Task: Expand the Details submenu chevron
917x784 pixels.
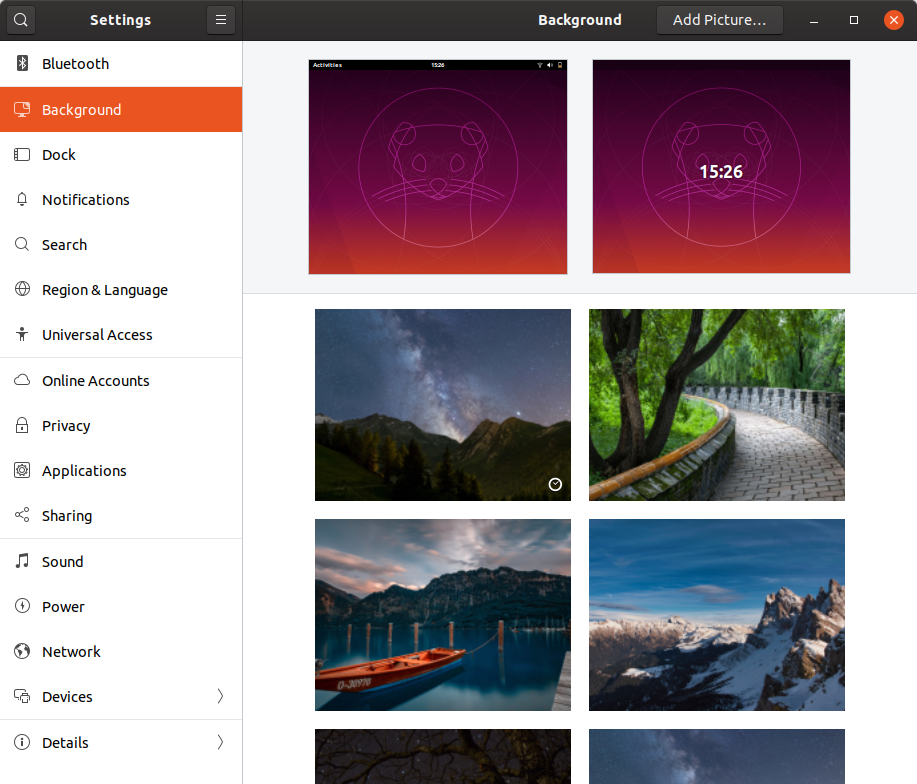Action: coord(220,742)
